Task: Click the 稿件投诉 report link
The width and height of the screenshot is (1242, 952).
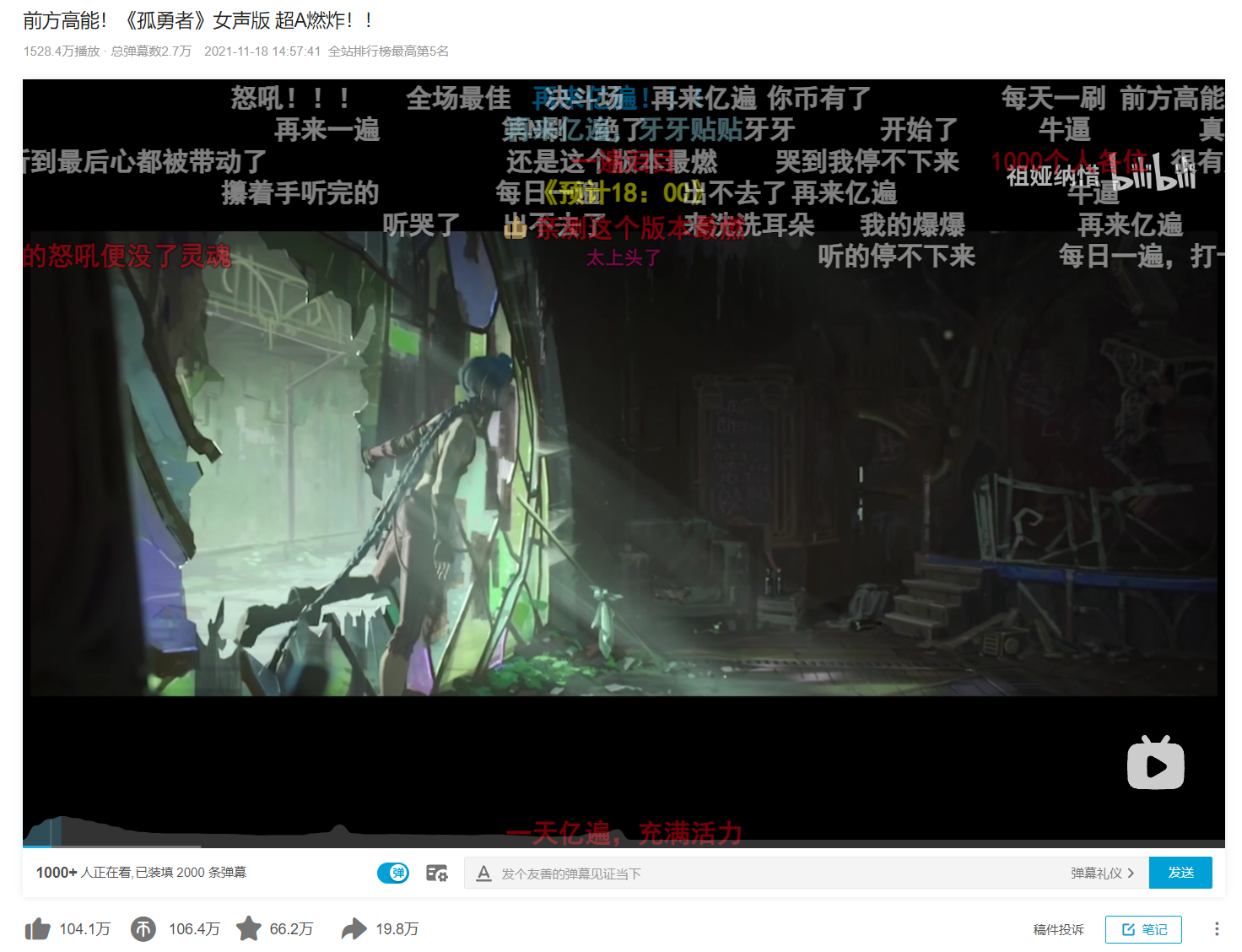Action: click(1058, 929)
